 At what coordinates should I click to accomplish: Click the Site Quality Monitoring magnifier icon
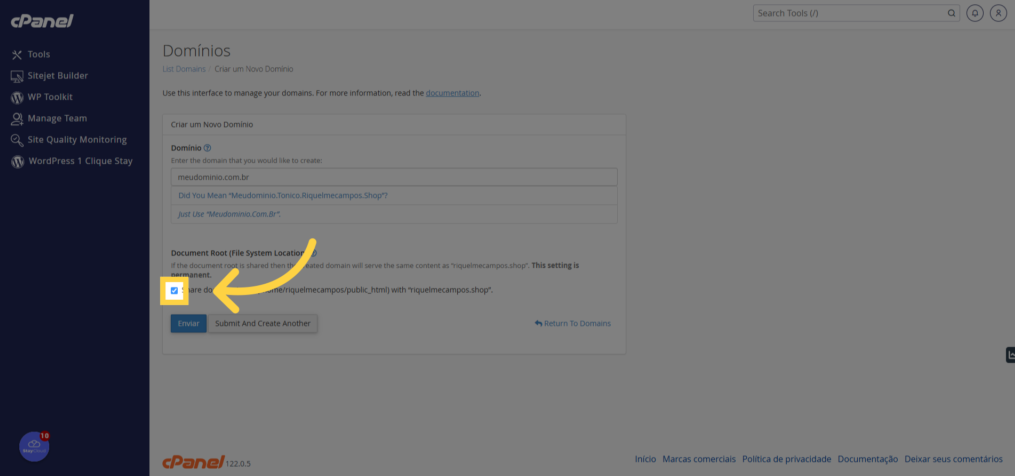[x=17, y=140]
